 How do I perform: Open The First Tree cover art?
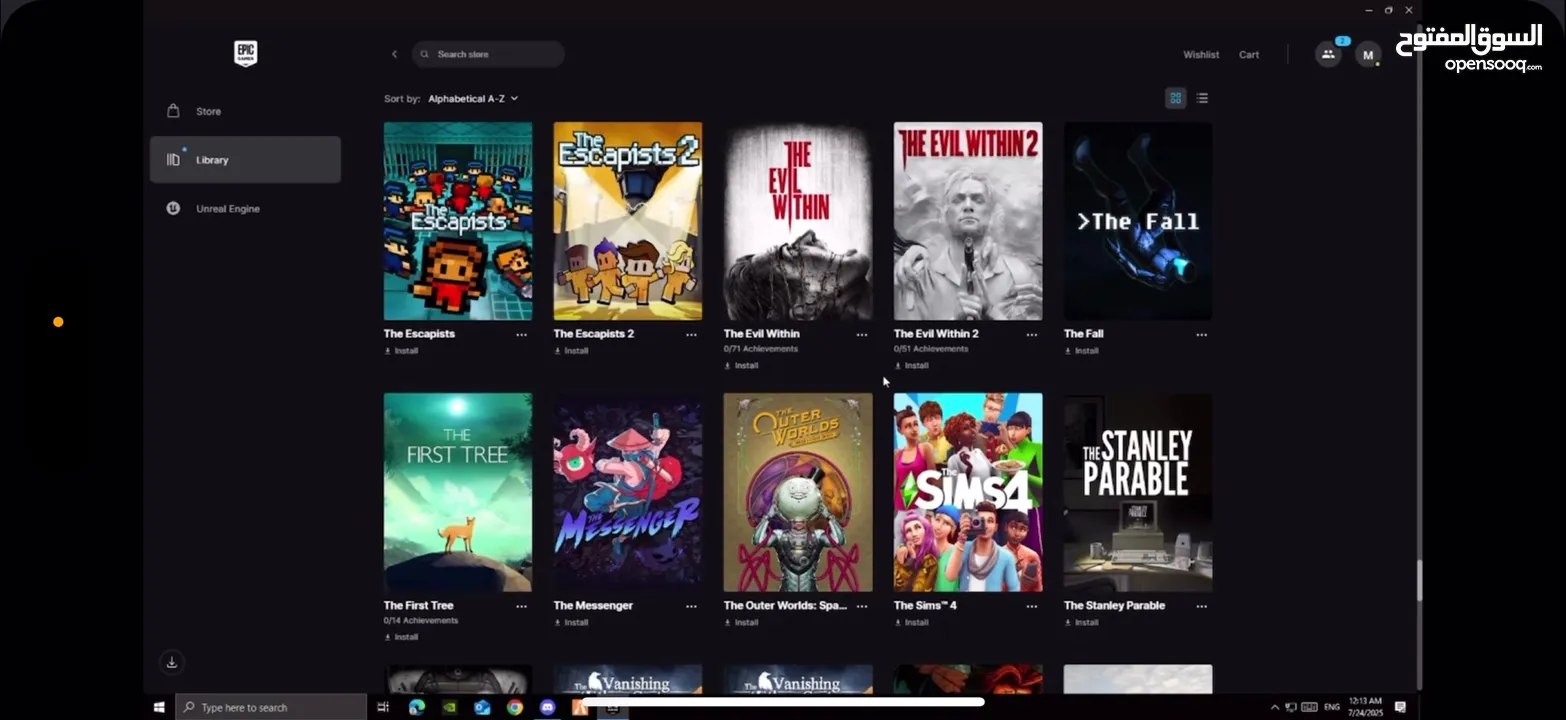point(458,492)
